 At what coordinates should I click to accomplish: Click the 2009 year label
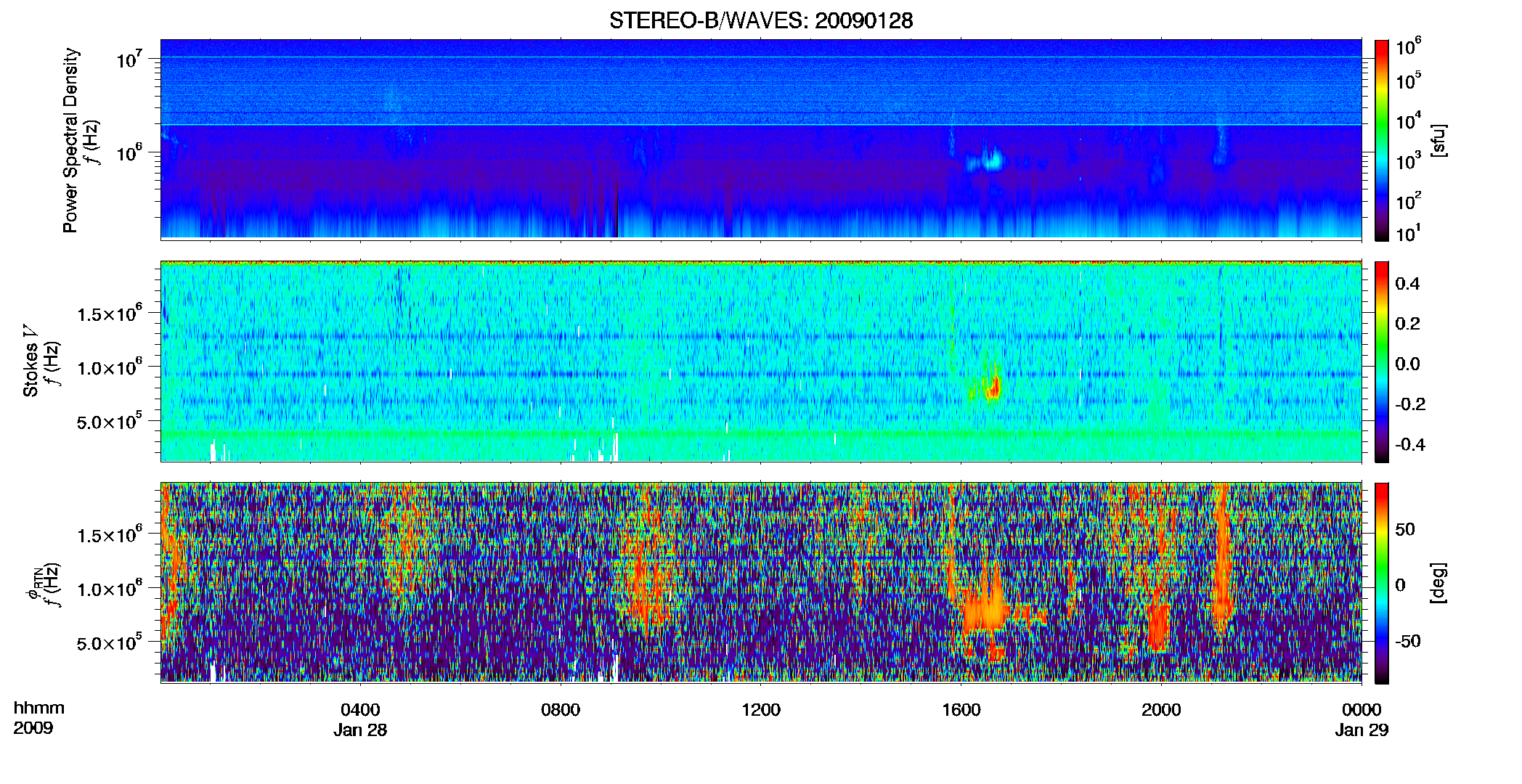(x=33, y=728)
